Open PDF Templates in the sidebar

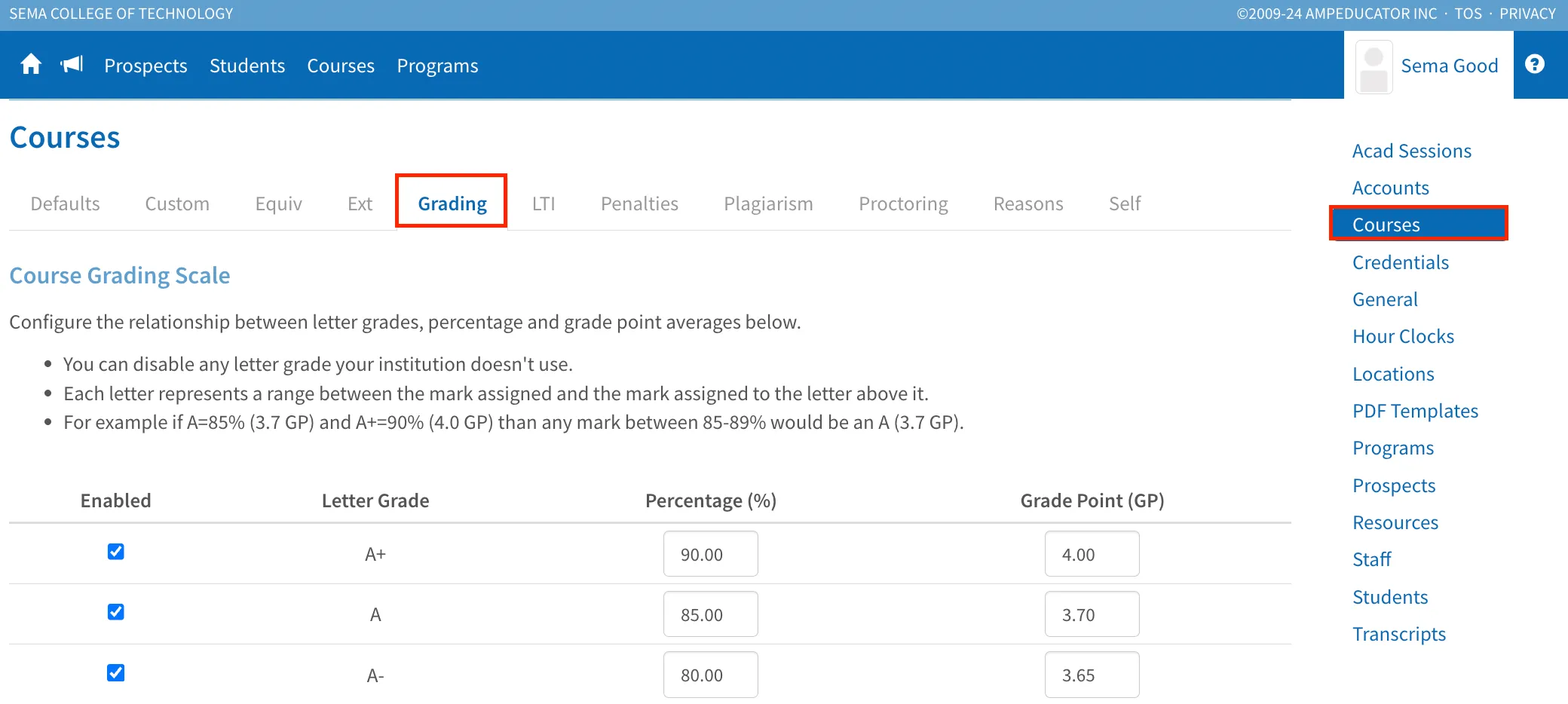tap(1415, 411)
